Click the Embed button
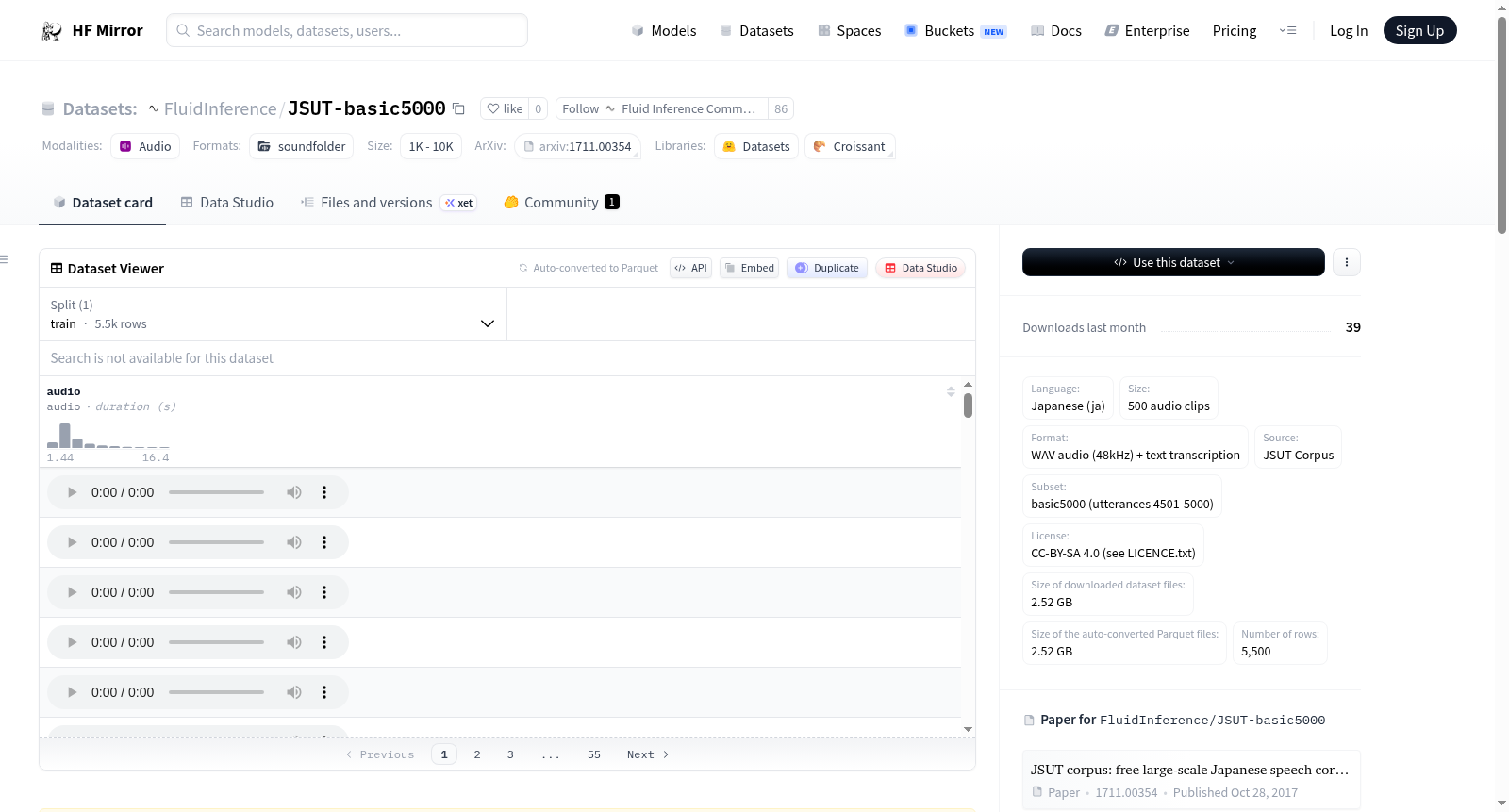The image size is (1509, 812). click(x=749, y=268)
